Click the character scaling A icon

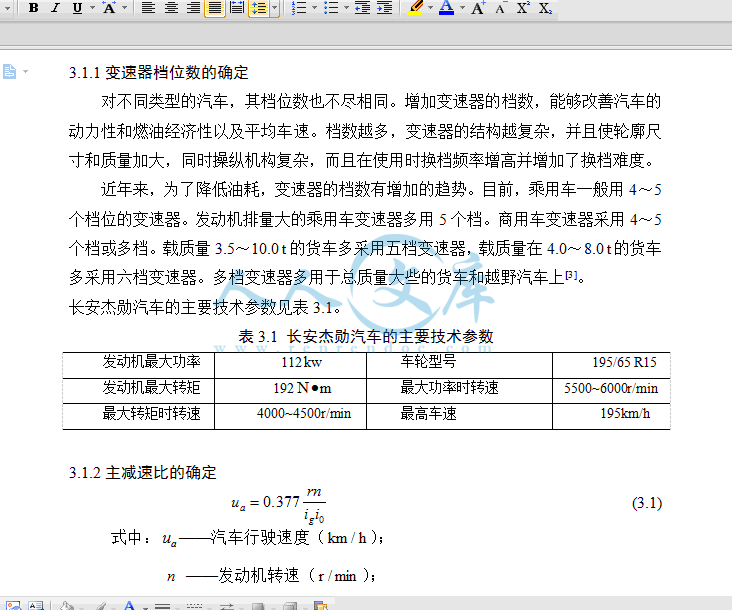click(109, 7)
